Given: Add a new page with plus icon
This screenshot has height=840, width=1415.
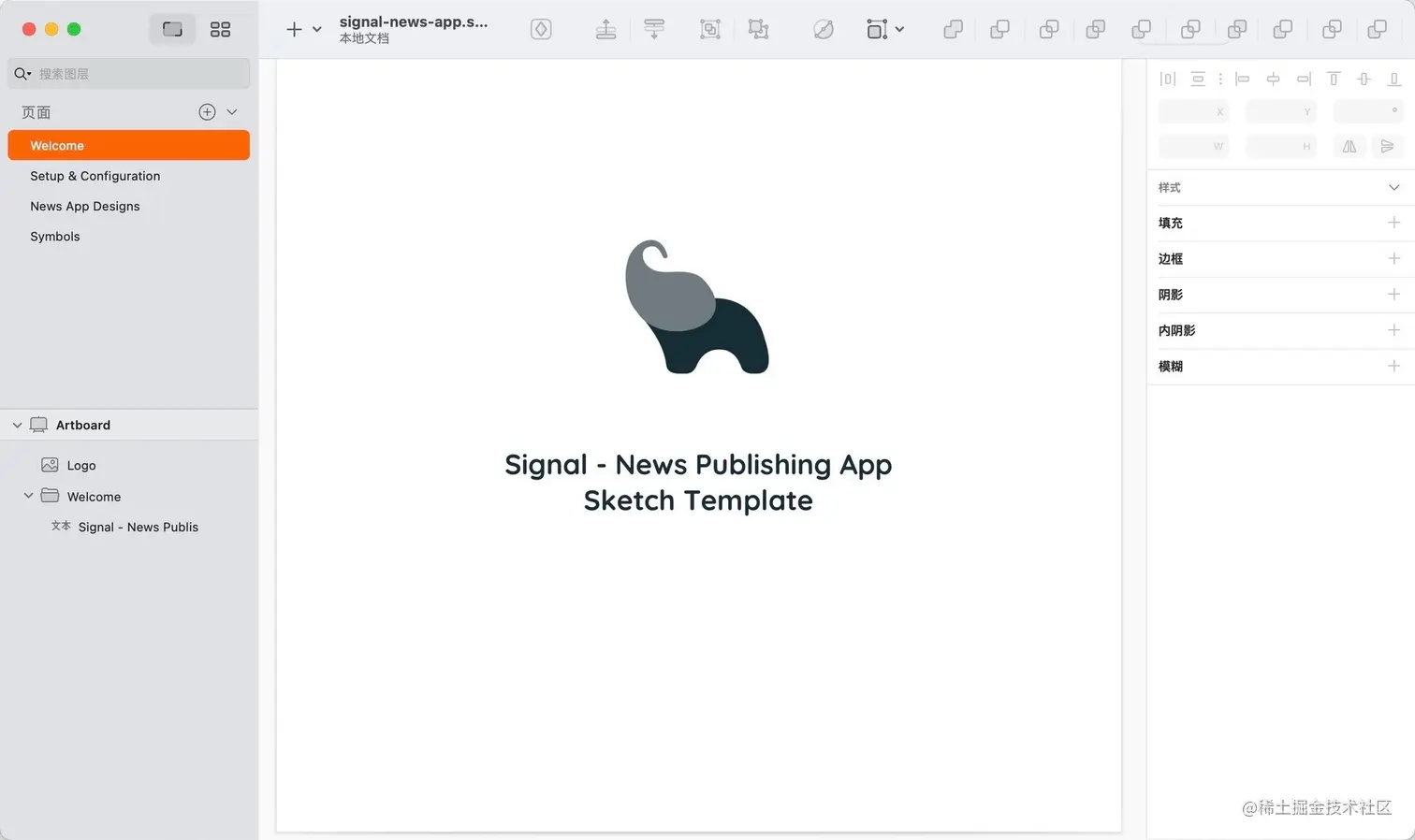Looking at the screenshot, I should [208, 112].
